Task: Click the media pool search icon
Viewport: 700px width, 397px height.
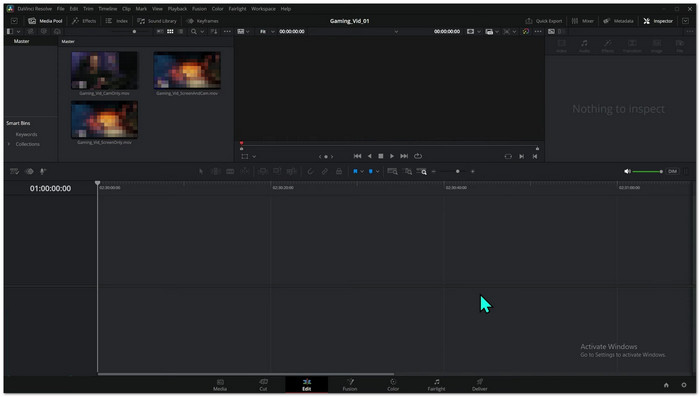Action: click(194, 32)
